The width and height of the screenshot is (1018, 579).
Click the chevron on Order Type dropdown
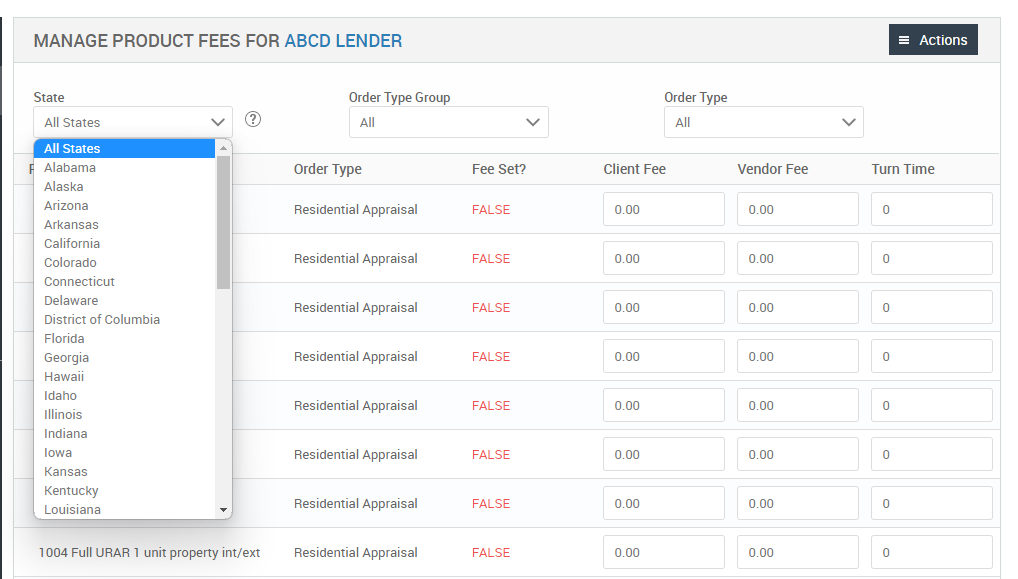point(848,121)
